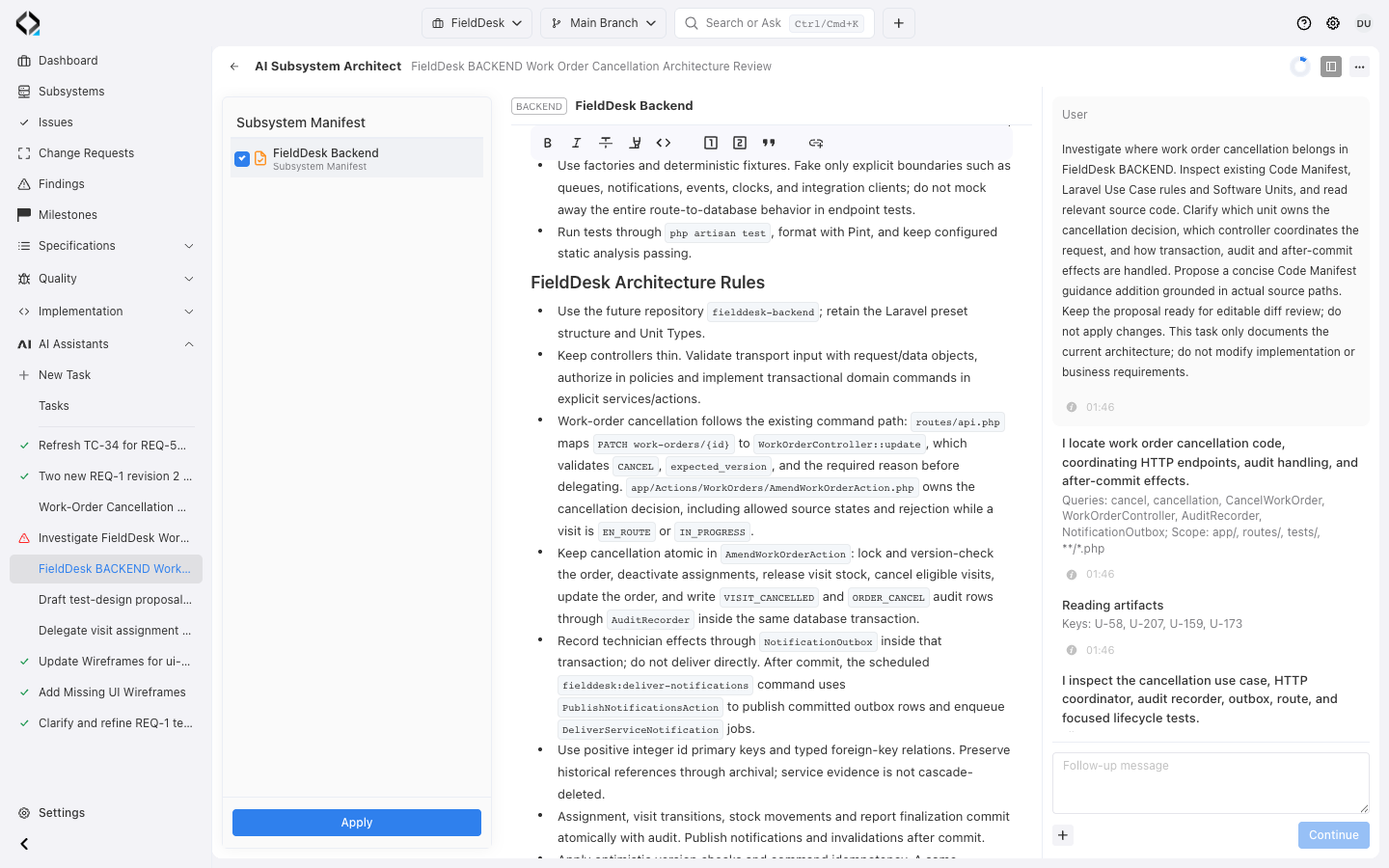
Task: Toggle italic formatting in editor toolbar
Action: [x=576, y=143]
